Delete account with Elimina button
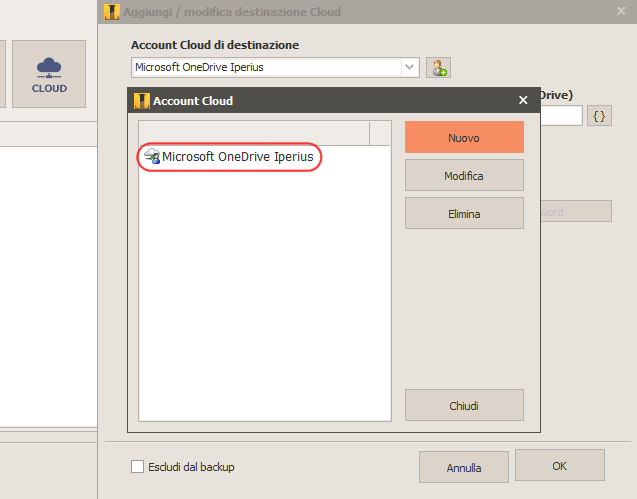This screenshot has height=499, width=637. click(x=464, y=213)
